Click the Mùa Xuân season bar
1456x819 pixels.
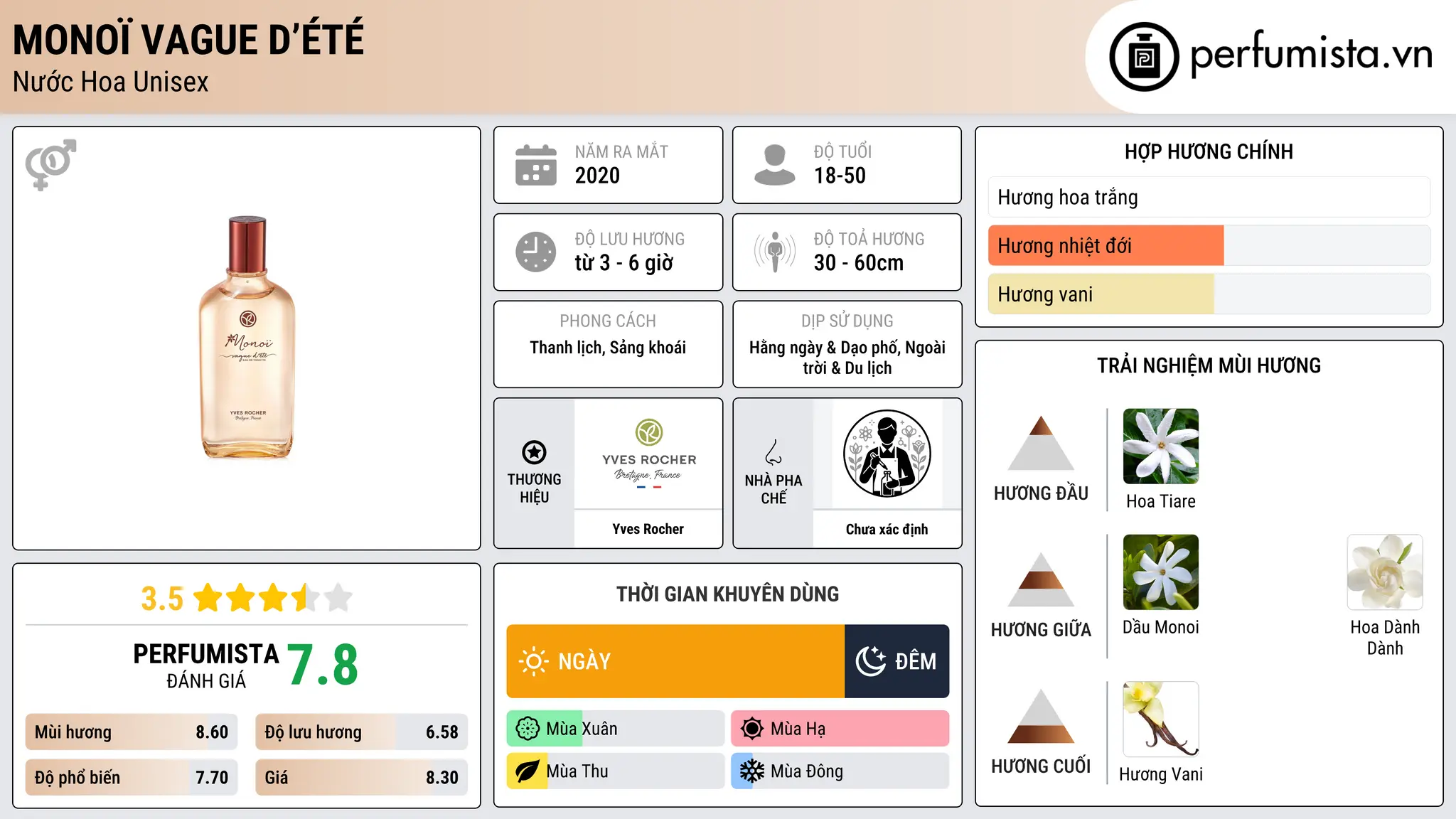(x=616, y=729)
